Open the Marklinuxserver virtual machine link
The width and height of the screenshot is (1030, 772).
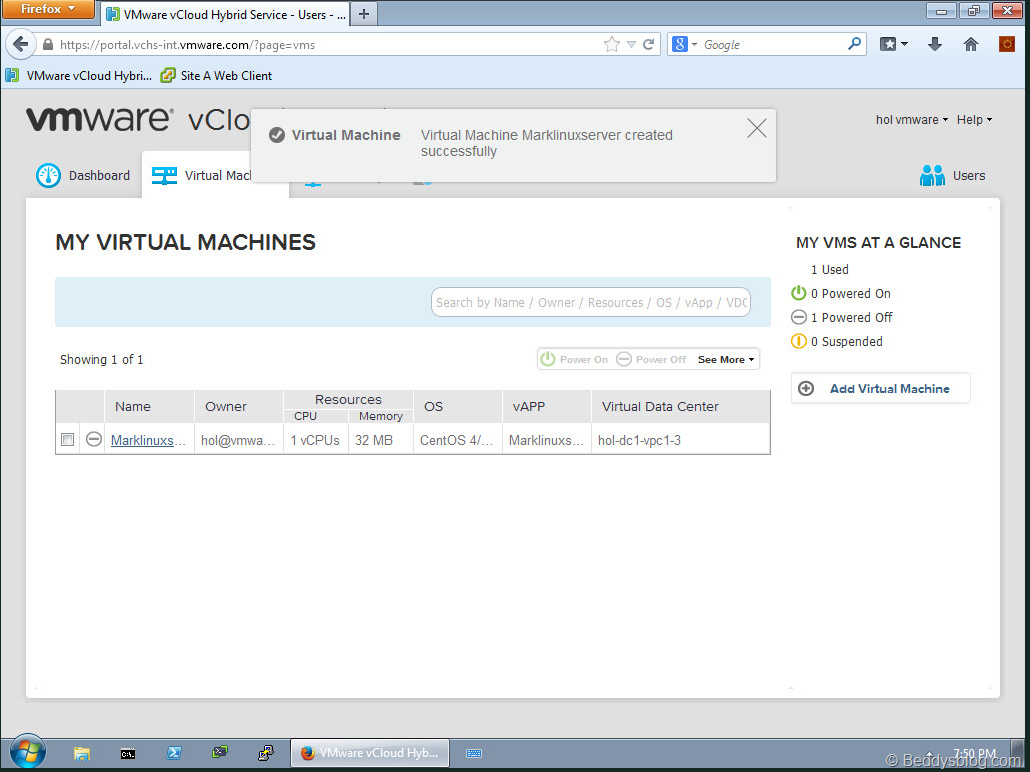(148, 440)
